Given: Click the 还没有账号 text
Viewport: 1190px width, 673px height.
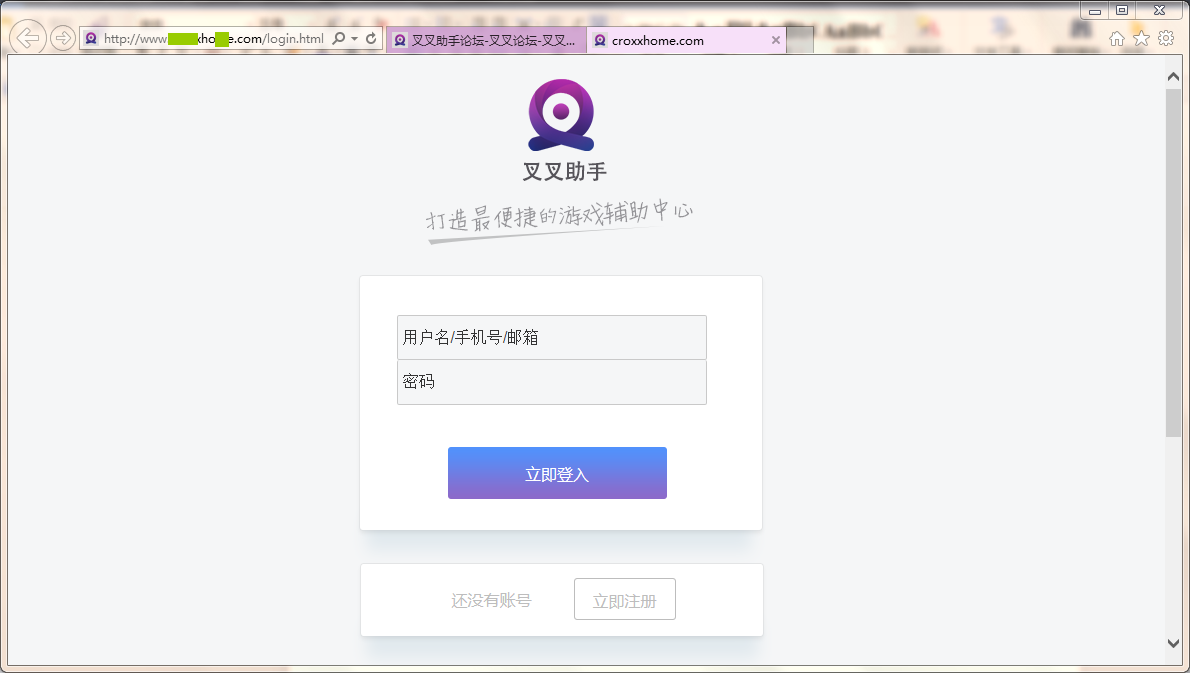Looking at the screenshot, I should (491, 600).
